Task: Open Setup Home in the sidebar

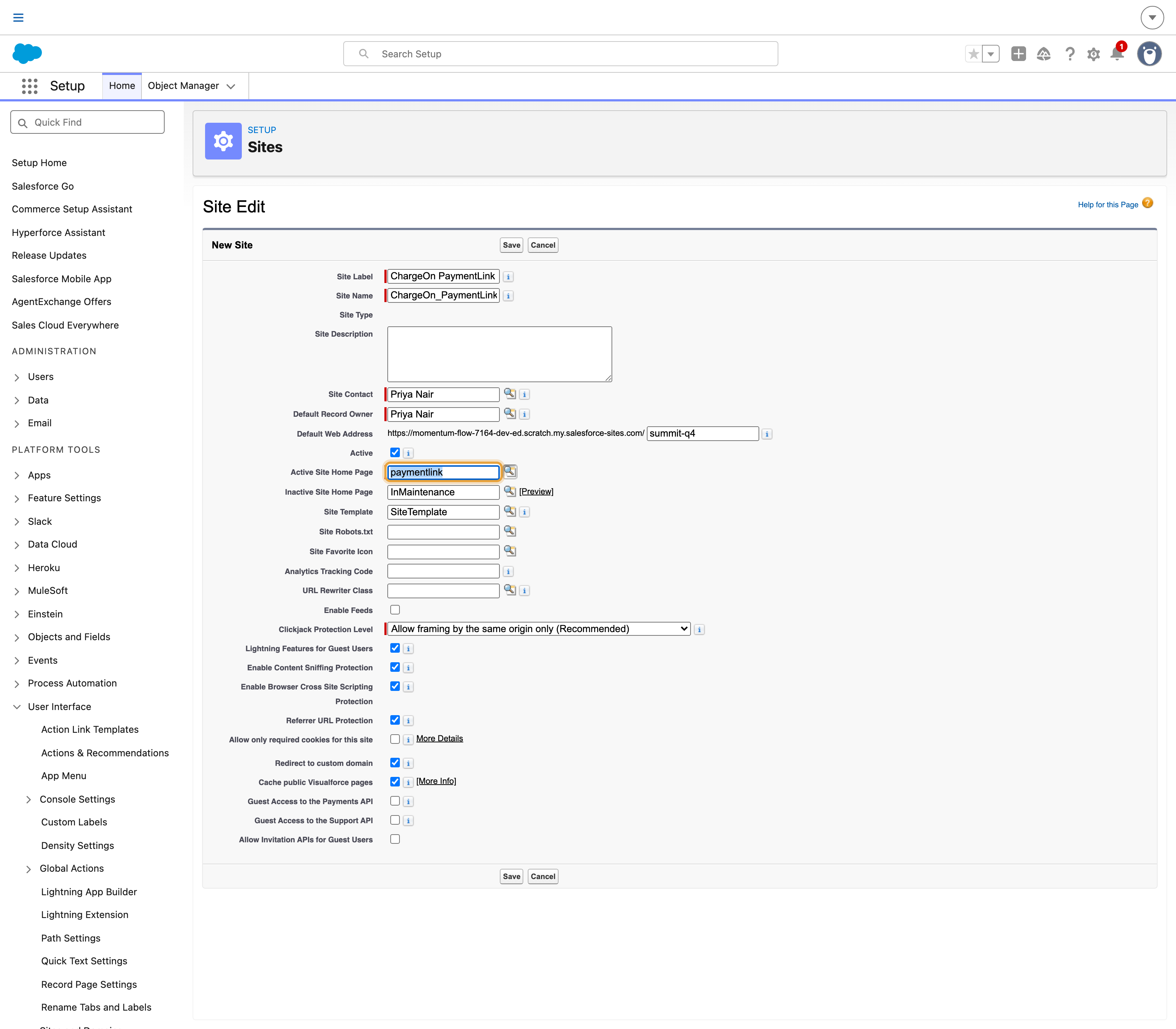Action: [39, 163]
